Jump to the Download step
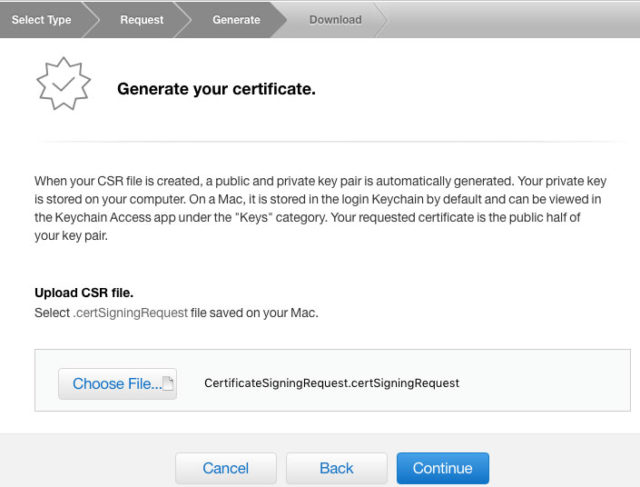 coord(335,20)
